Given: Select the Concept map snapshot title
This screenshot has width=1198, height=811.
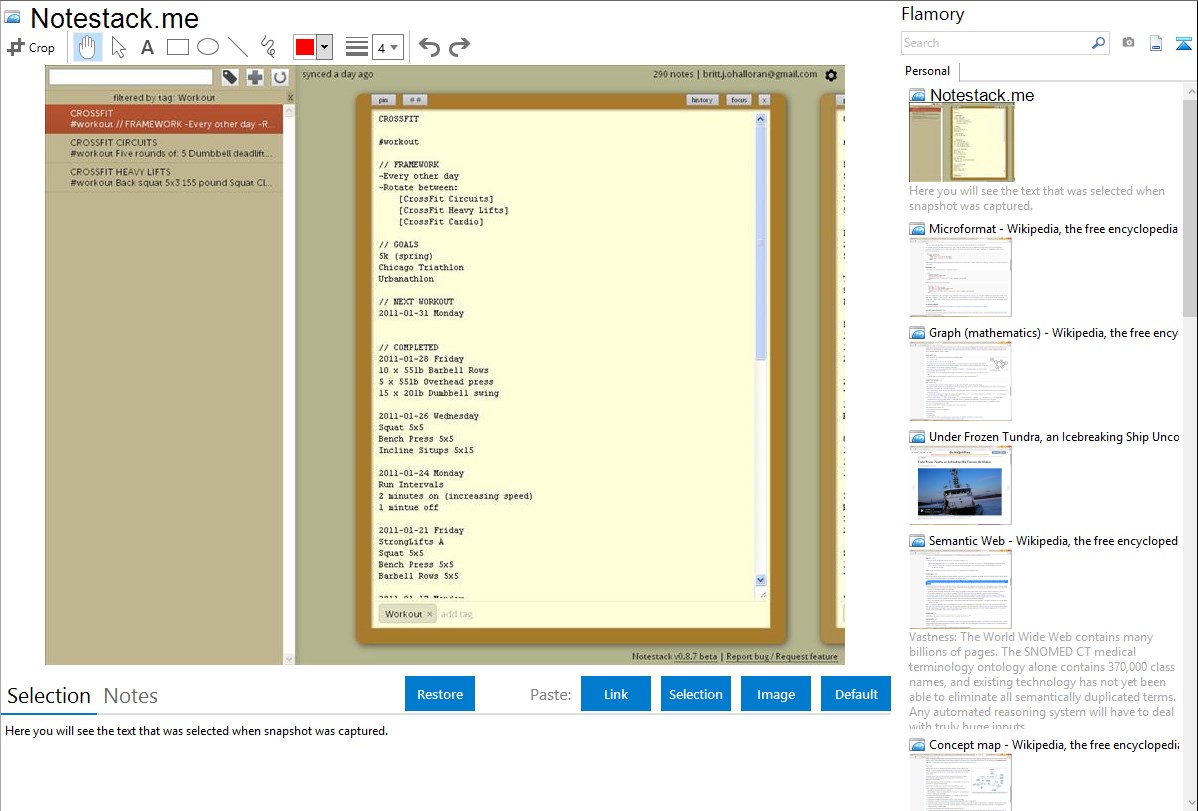Looking at the screenshot, I should (1053, 744).
